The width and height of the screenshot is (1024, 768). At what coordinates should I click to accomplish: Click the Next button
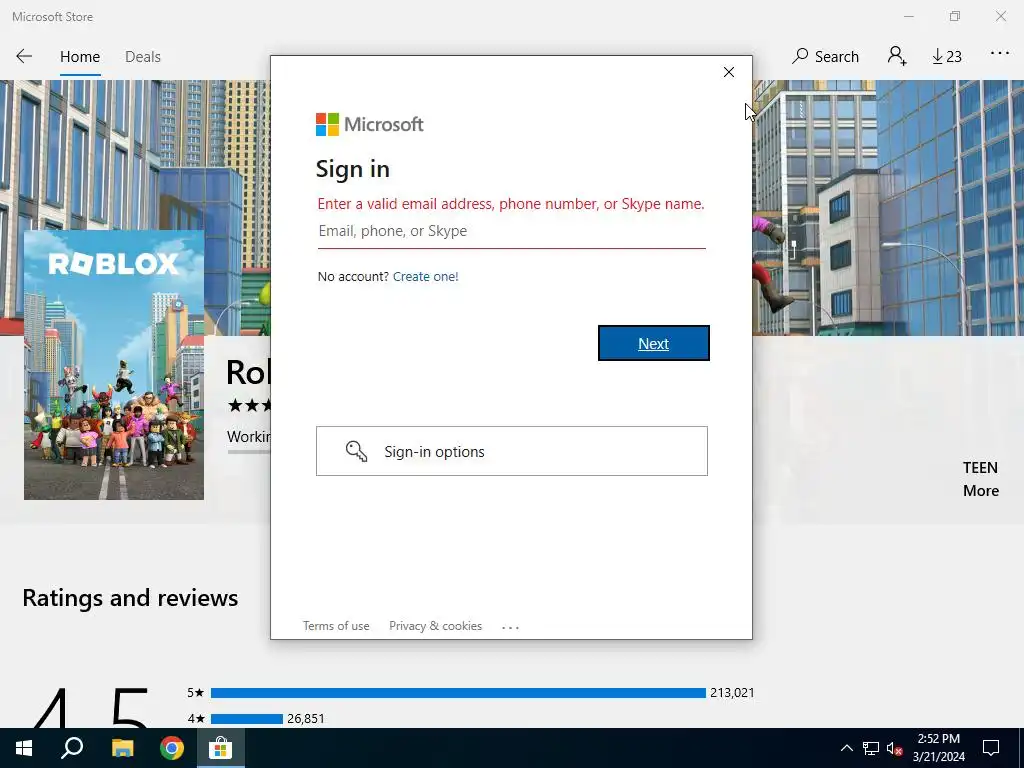(654, 343)
